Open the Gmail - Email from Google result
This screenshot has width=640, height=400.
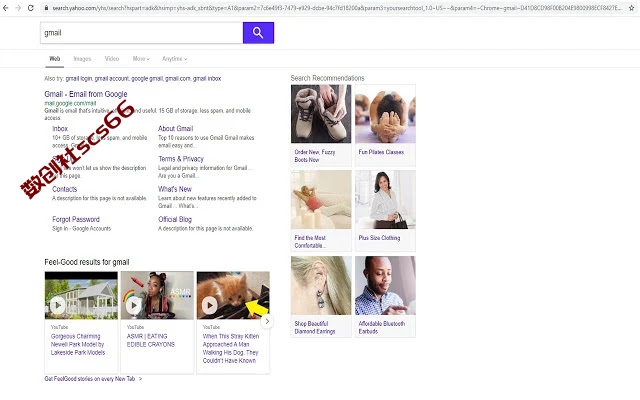tap(86, 94)
